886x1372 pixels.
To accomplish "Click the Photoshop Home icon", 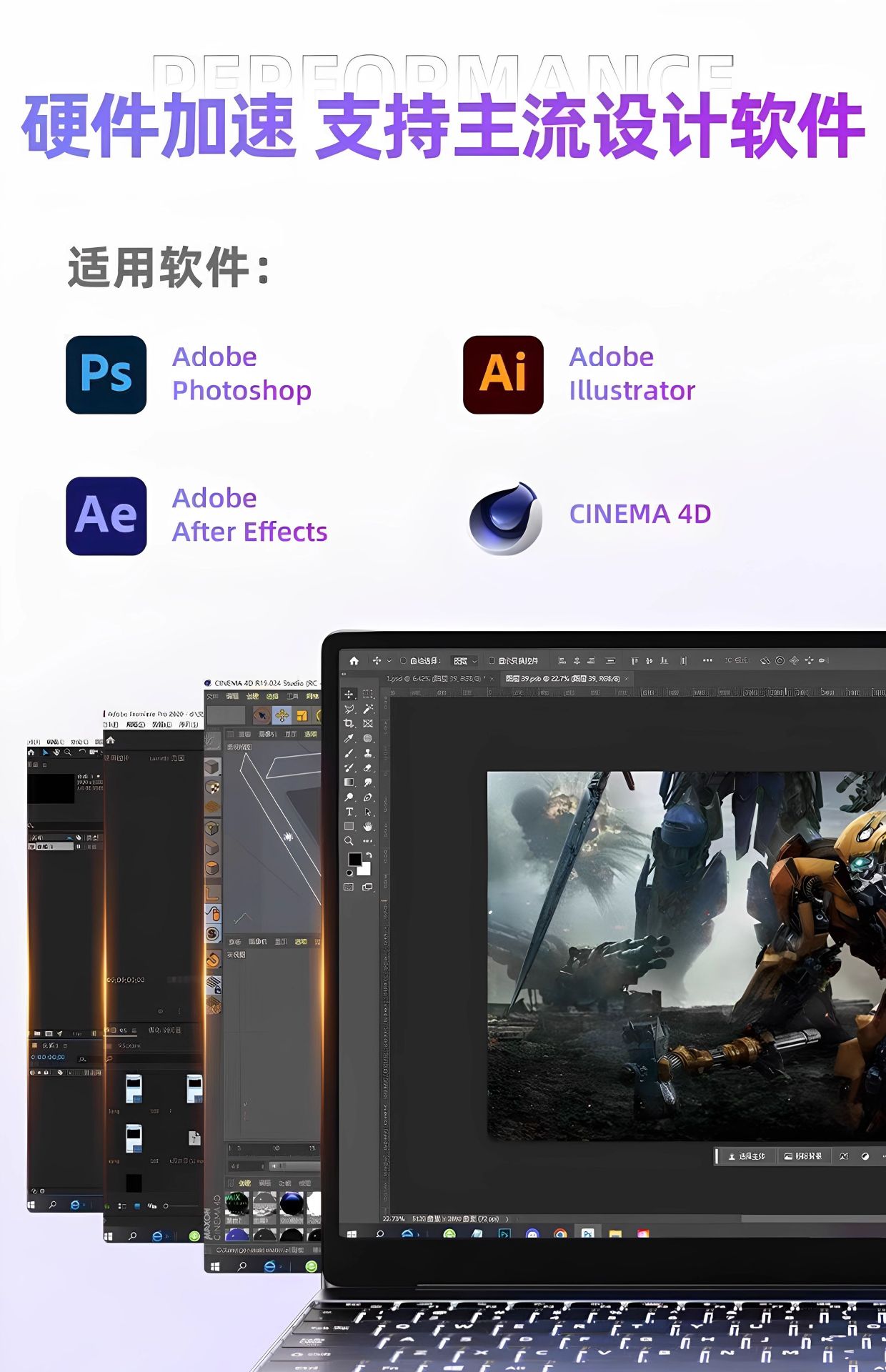I will click(354, 660).
